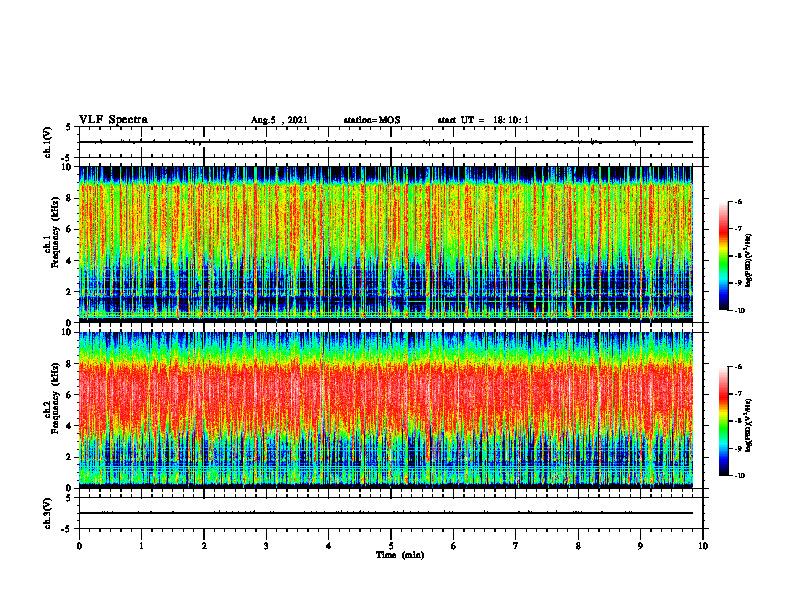Image resolution: width=792 pixels, height=612 pixels.
Task: Click the 'ch.3(V)' axis label
Action: coord(48,513)
